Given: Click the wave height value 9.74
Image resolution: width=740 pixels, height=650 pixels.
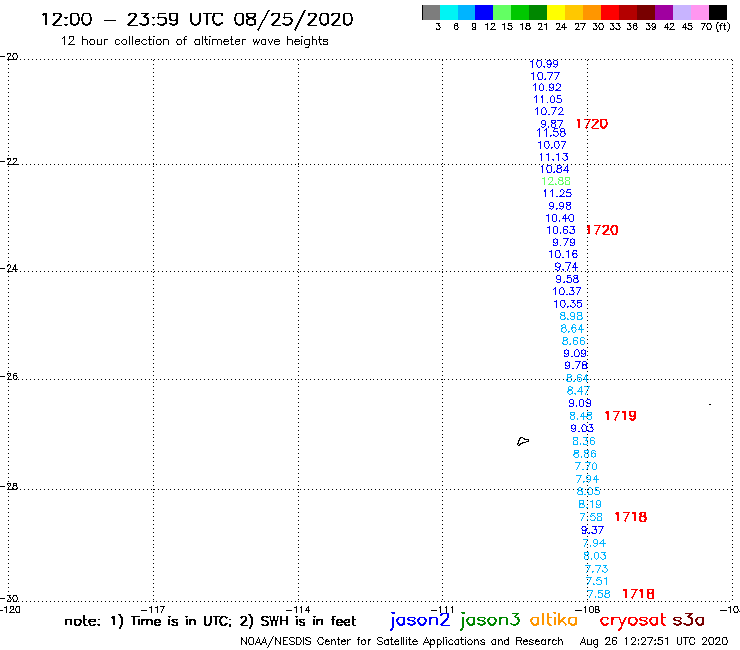Looking at the screenshot, I should (566, 267).
